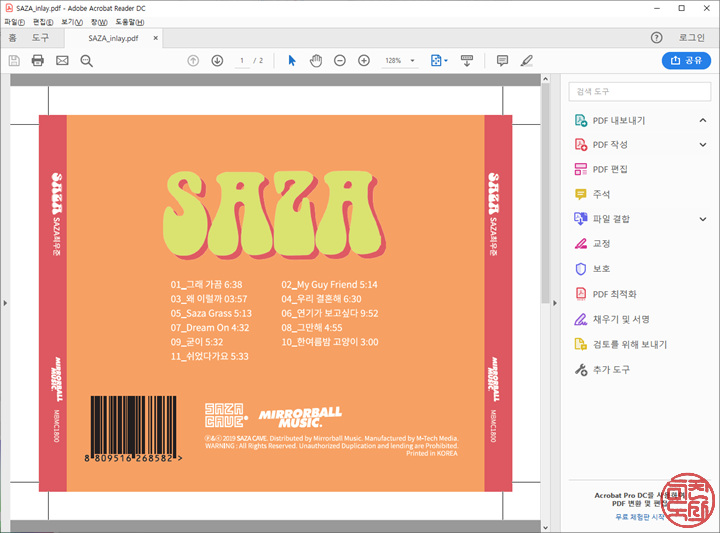Zoom out with the minus icon

(x=340, y=61)
